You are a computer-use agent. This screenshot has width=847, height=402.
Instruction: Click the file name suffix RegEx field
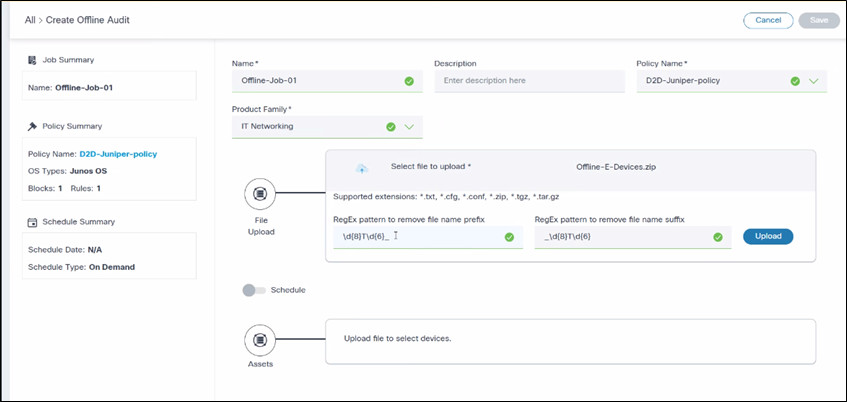pos(620,237)
